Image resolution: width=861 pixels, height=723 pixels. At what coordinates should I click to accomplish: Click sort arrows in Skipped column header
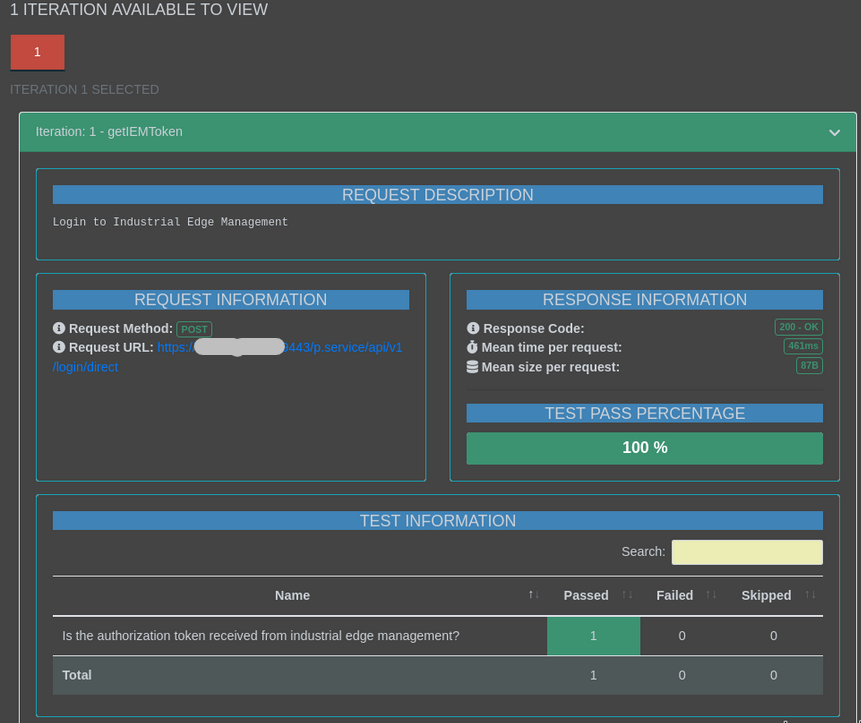point(810,595)
